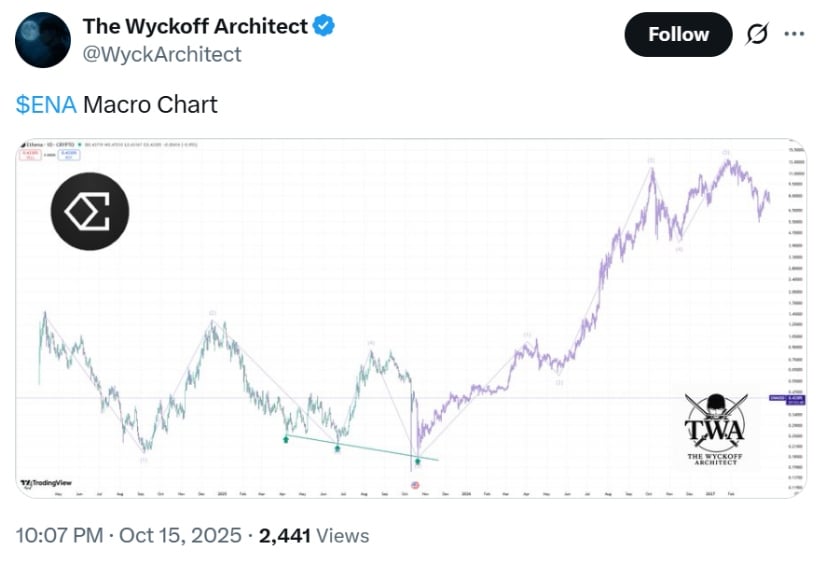Click the TradingView logo on the chart
Screen dimensions: 825x563
[x=39, y=484]
